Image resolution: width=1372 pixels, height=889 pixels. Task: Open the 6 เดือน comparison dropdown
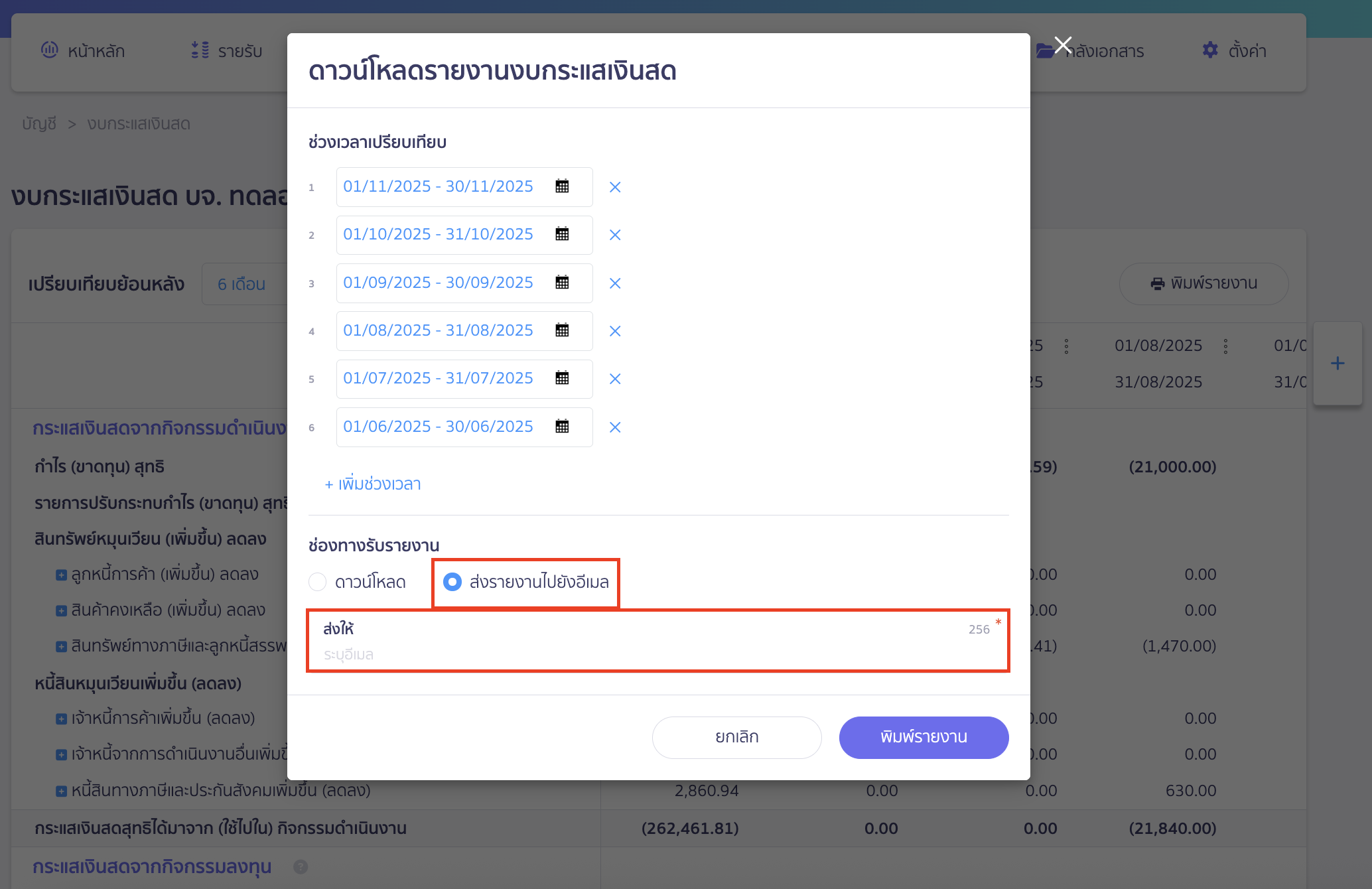(x=242, y=284)
